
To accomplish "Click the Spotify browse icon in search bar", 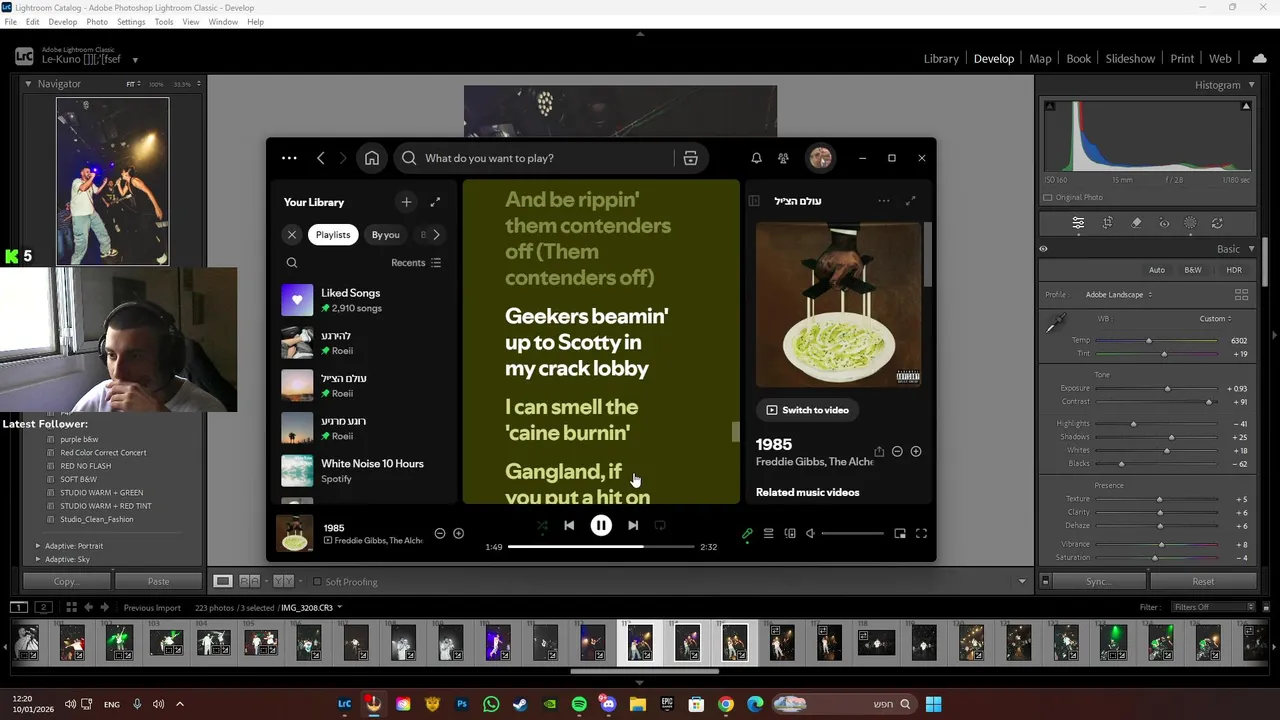I will click(x=690, y=158).
